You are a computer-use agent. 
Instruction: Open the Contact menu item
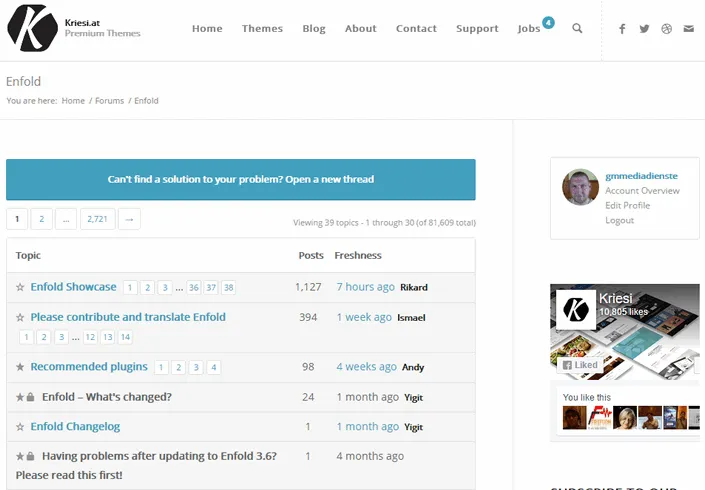[x=416, y=28]
